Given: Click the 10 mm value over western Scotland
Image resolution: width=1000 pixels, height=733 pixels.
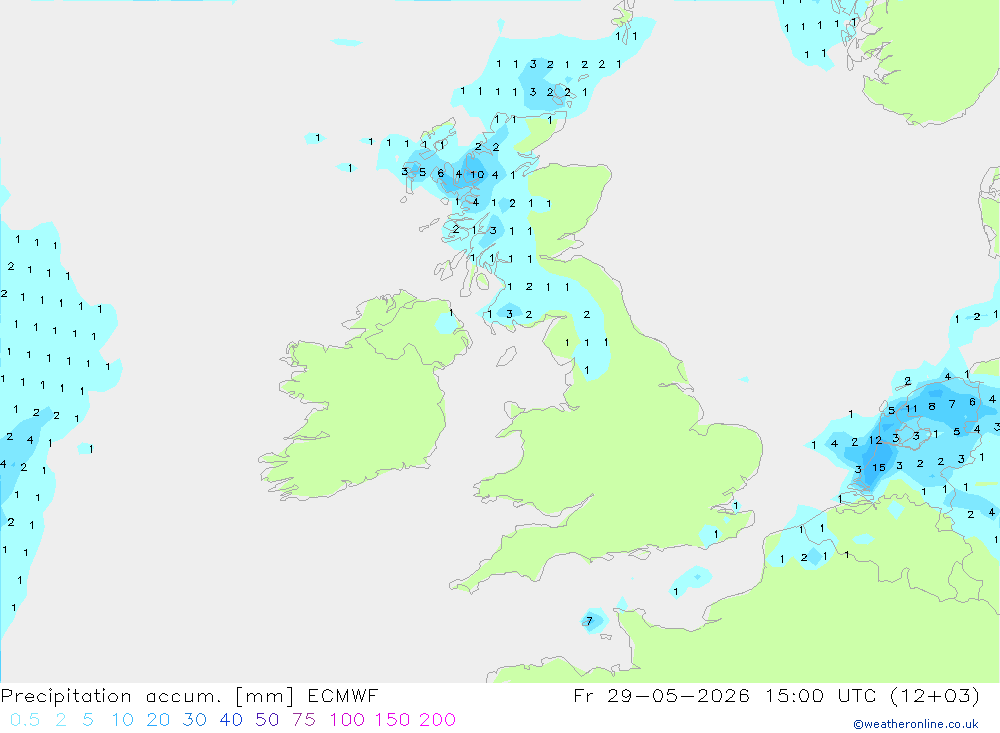Looking at the screenshot, I should pos(477,175).
